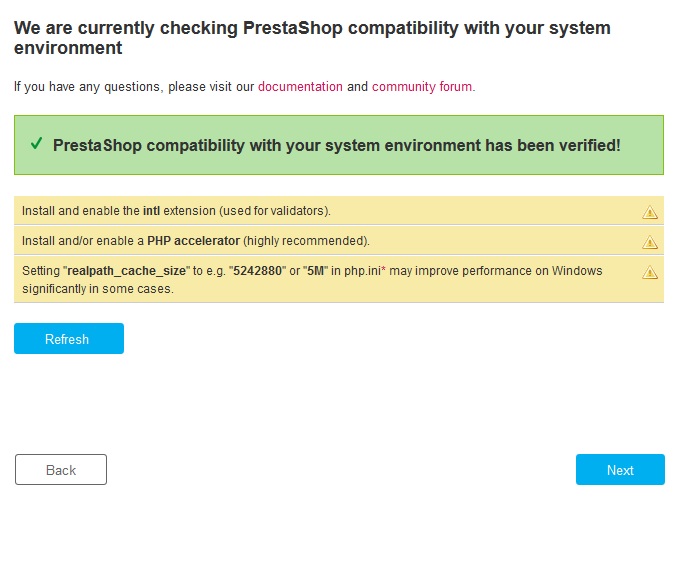Open the documentation link
The width and height of the screenshot is (695, 572).
pos(300,87)
